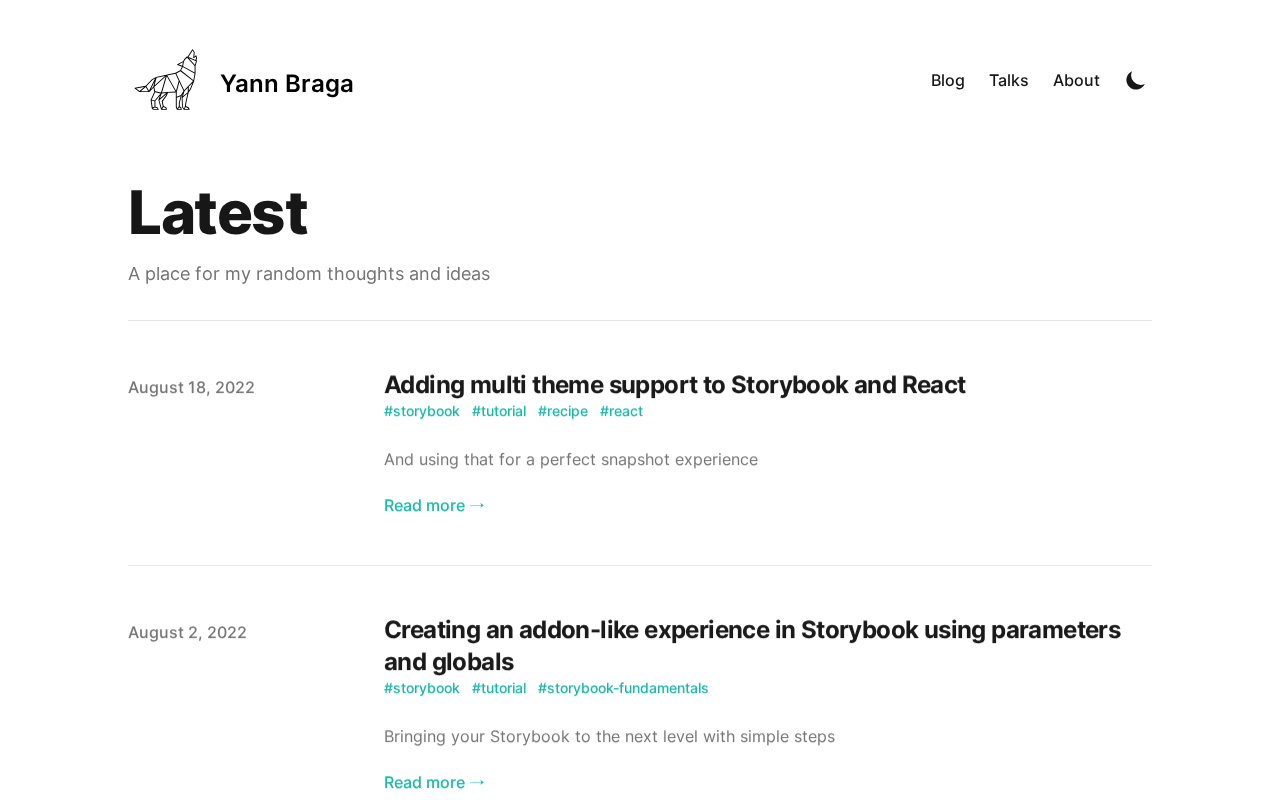Viewport: 1280px width, 800px height.
Task: Click the Latest page heading
Action: click(218, 212)
